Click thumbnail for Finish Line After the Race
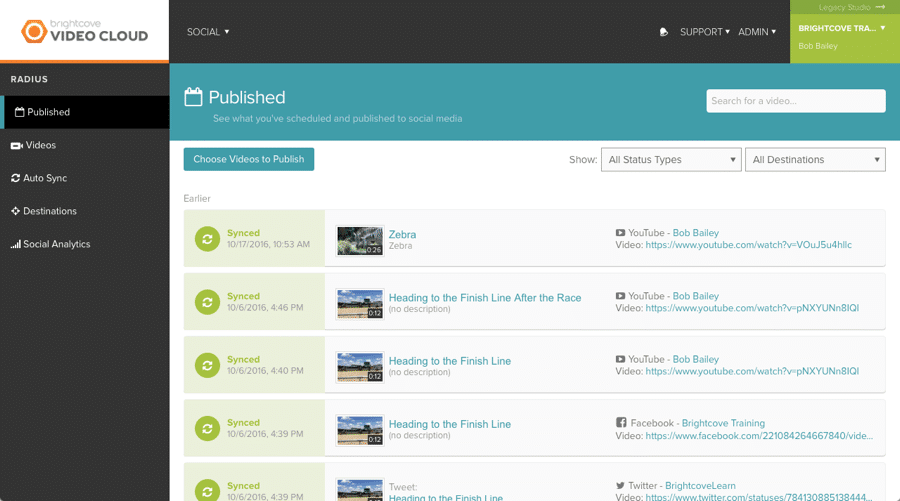Screen dimensions: 900x501 point(360,304)
